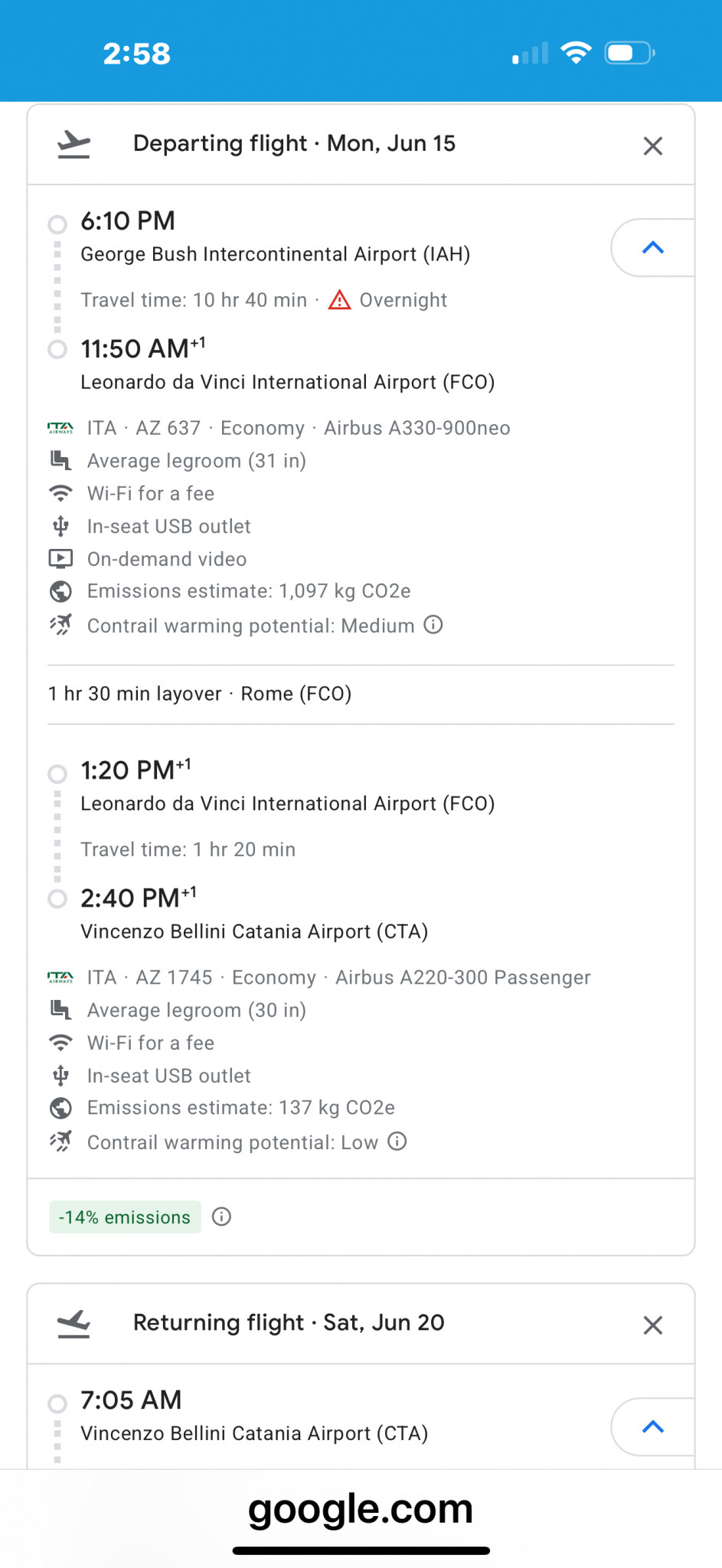Screen dimensions: 722x1568
Task: Tap the Departing flight Mon, Jun 15 header
Action: 294,143
